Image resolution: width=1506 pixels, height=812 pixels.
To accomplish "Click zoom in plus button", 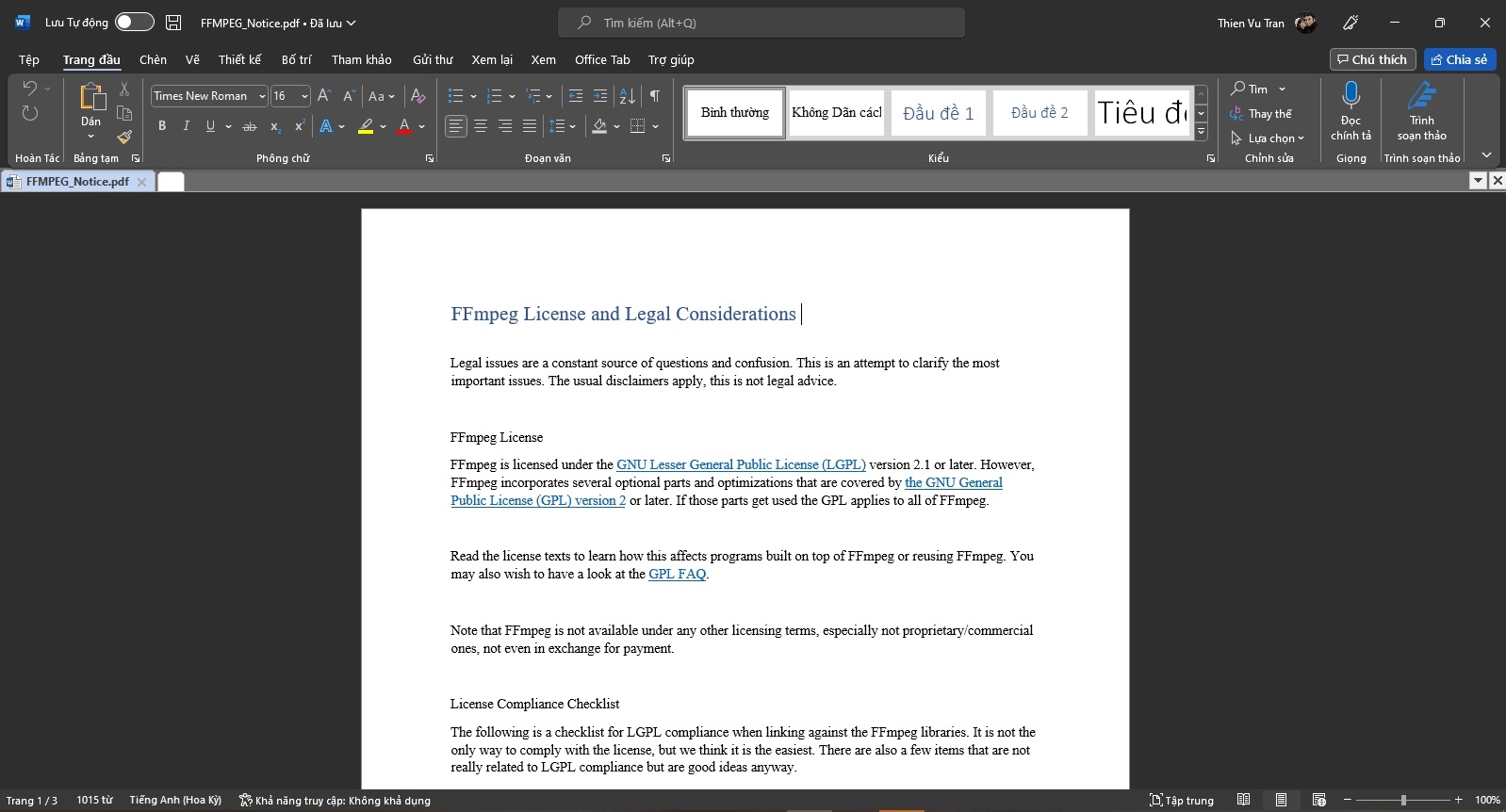I will (1458, 800).
